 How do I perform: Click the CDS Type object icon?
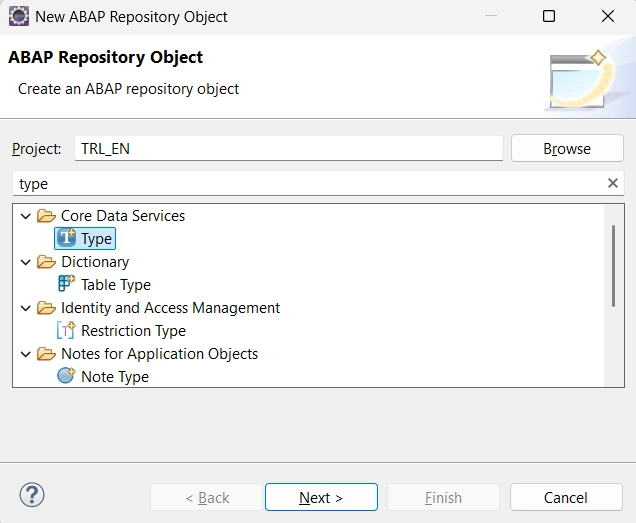click(x=67, y=238)
